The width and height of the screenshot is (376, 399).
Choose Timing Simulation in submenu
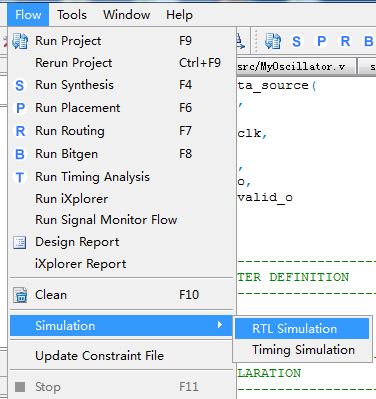pos(302,350)
